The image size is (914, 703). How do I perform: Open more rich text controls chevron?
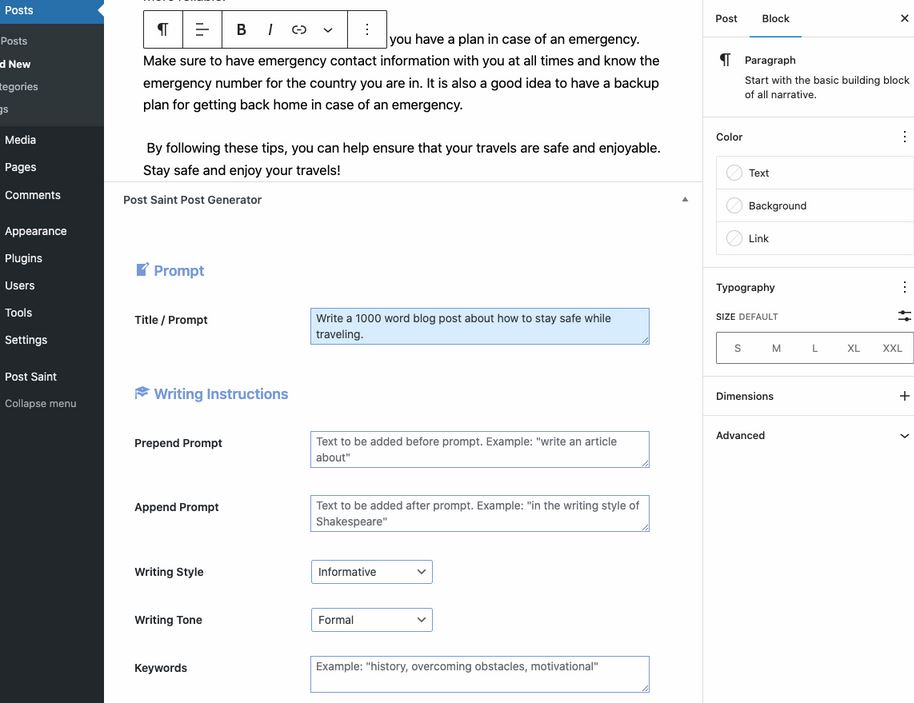point(327,30)
